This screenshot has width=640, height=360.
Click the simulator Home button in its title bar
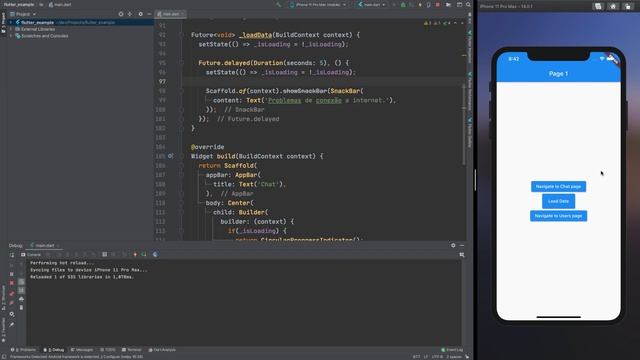(613, 6)
